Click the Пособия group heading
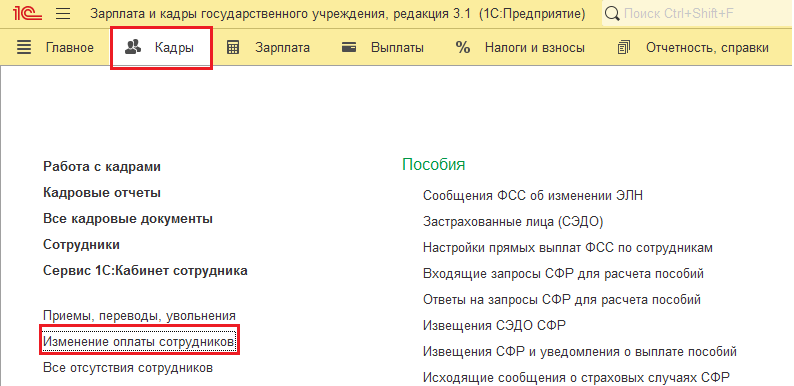Viewport: 794px width, 386px height. tap(433, 165)
